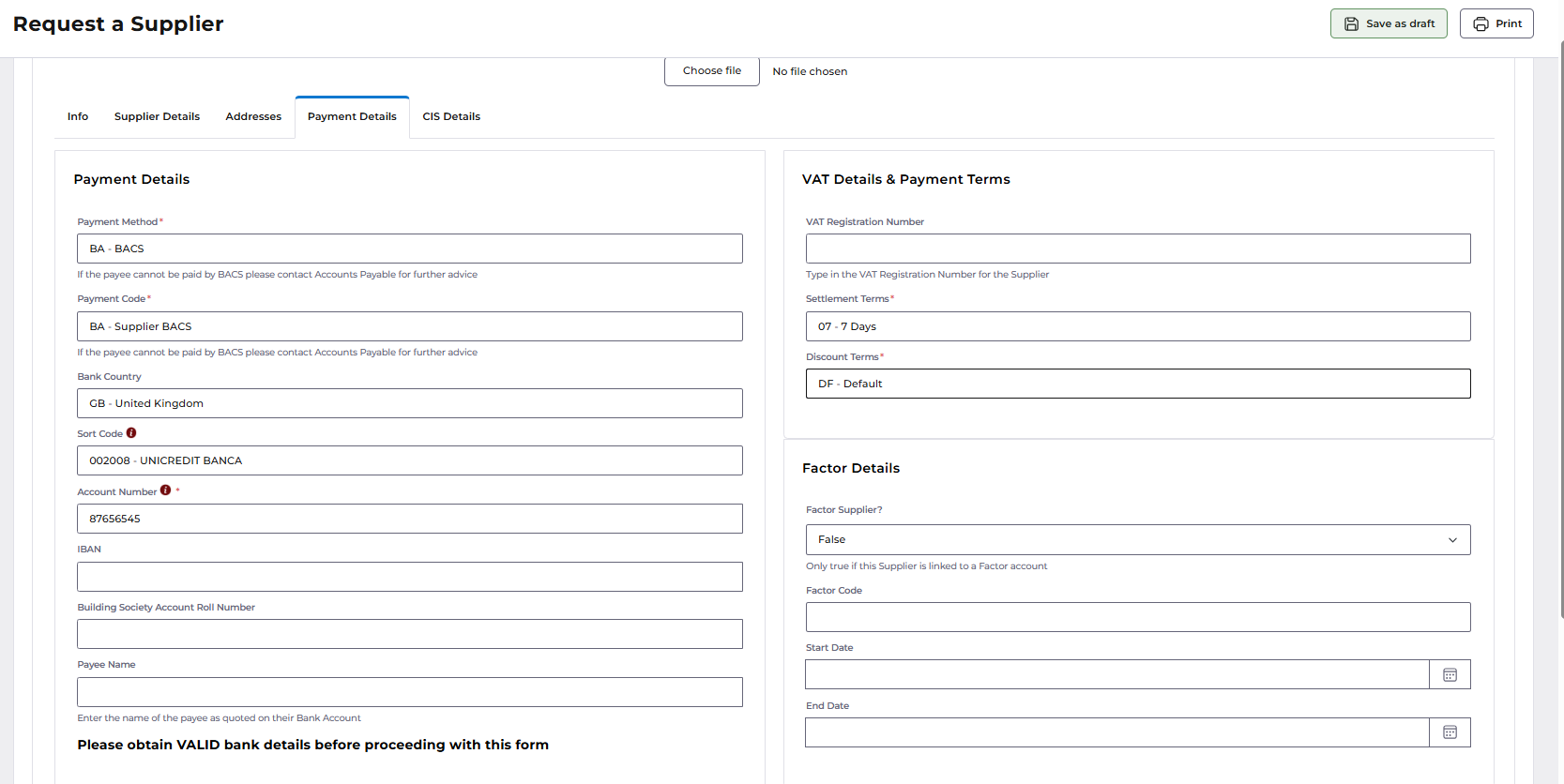Image resolution: width=1564 pixels, height=784 pixels.
Task: Click the Account Number info icon
Action: pyautogui.click(x=165, y=490)
